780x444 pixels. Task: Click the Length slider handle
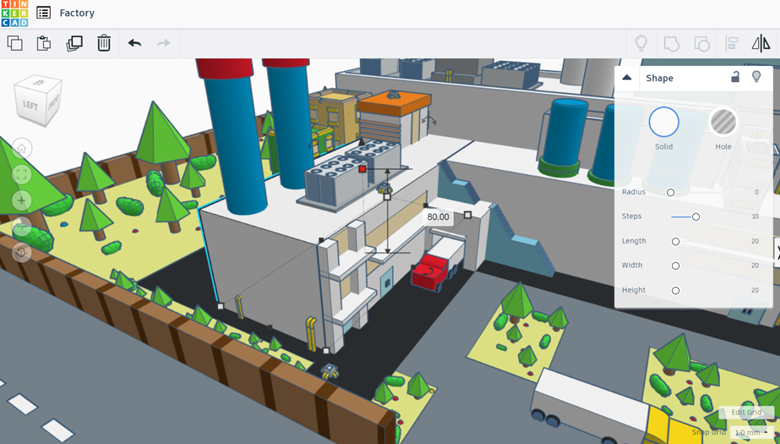pyautogui.click(x=676, y=242)
